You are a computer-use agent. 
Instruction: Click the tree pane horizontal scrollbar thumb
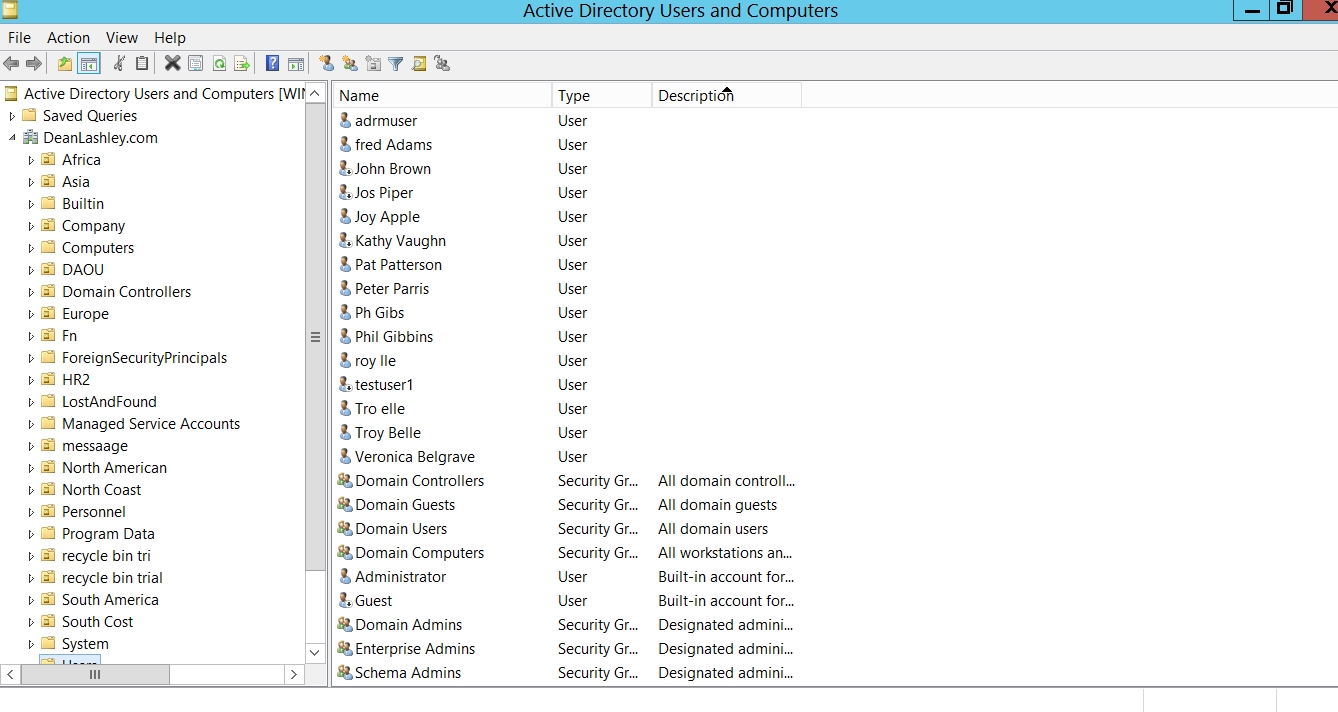coord(95,675)
